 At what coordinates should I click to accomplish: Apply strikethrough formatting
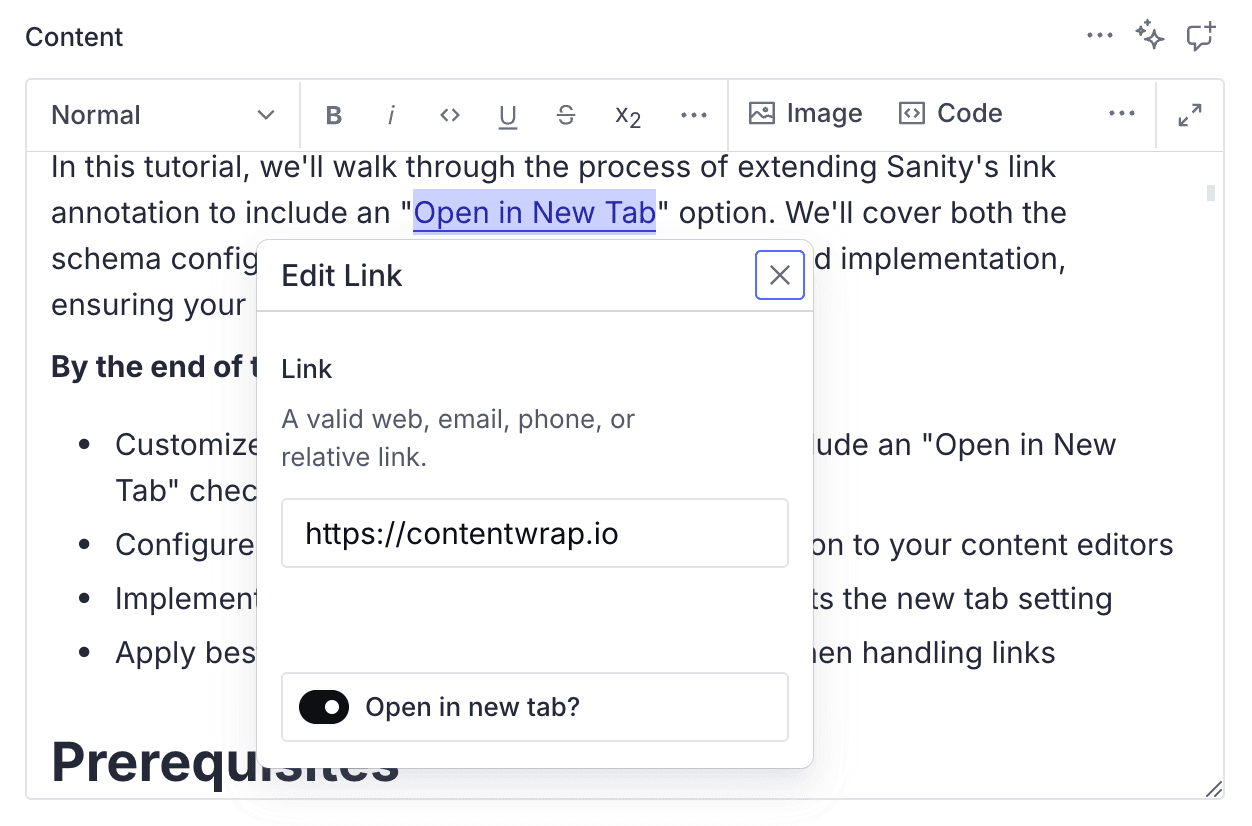[567, 114]
